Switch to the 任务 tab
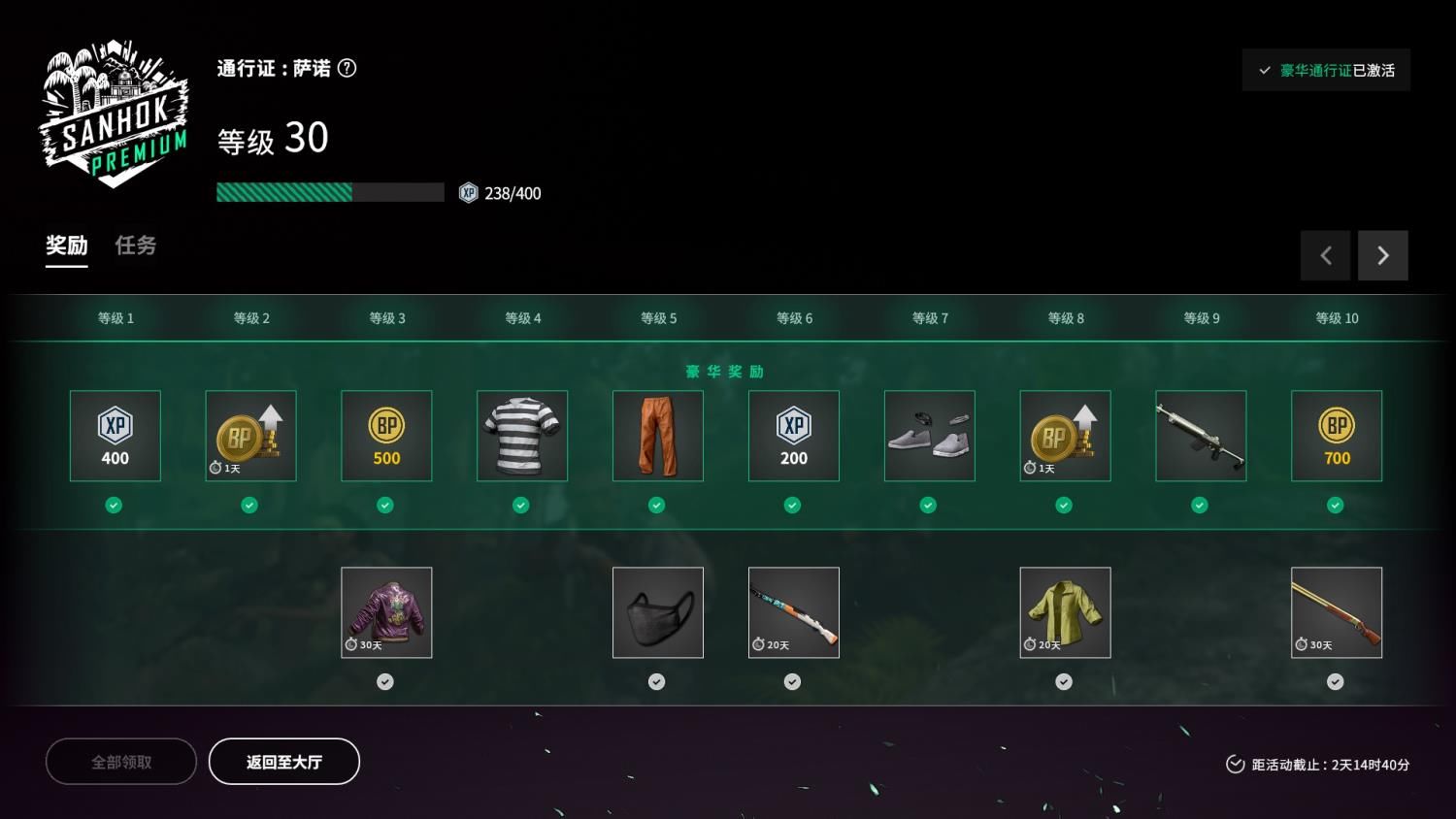The width and height of the screenshot is (1456, 819). [x=136, y=246]
